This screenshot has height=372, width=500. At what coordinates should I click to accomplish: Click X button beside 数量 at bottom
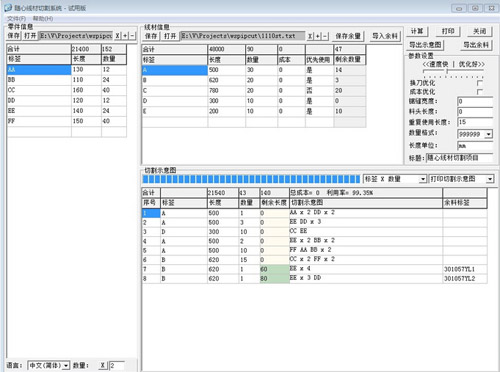click(x=103, y=365)
